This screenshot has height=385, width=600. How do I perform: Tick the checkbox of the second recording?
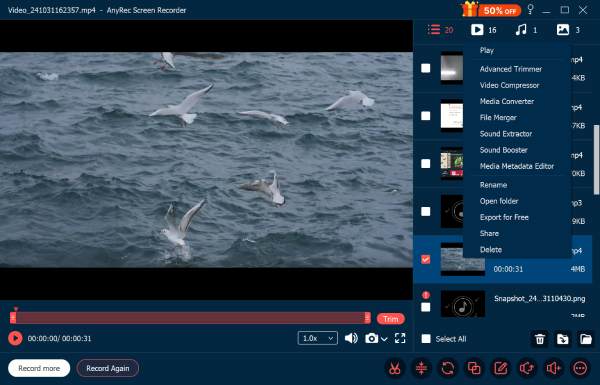pos(426,116)
